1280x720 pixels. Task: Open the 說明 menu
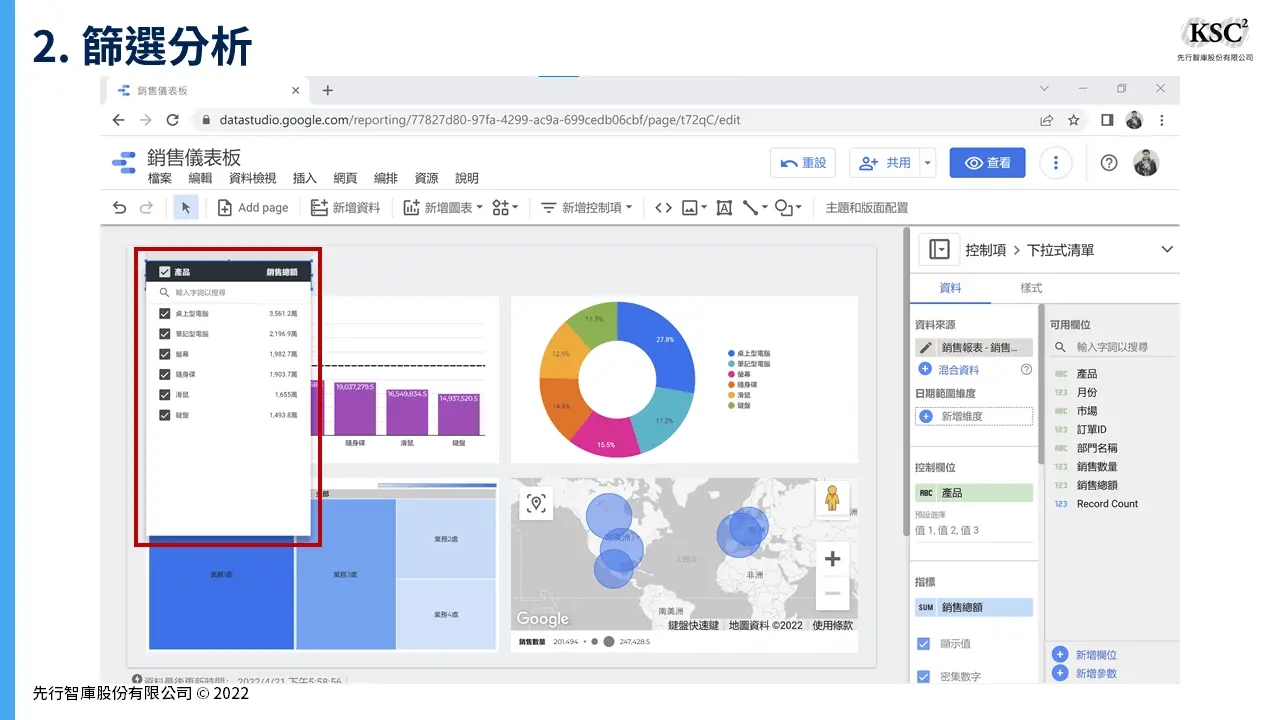(x=467, y=178)
